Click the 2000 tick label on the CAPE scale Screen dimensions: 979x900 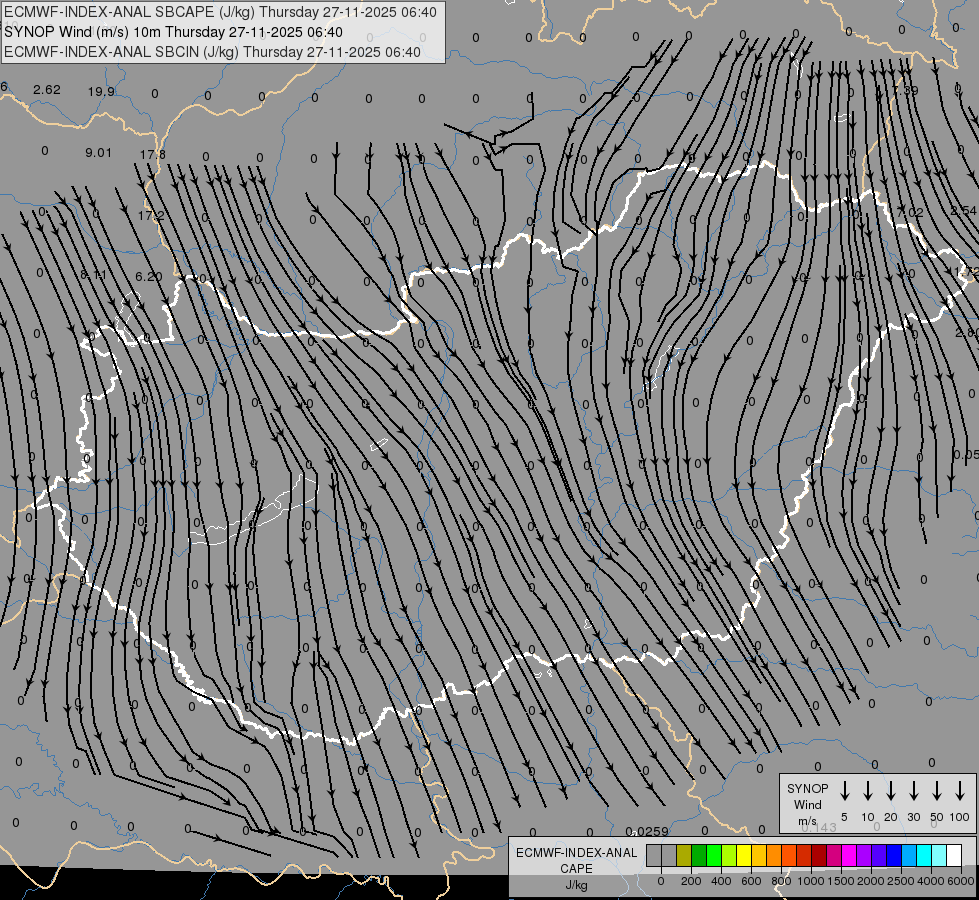[871, 881]
